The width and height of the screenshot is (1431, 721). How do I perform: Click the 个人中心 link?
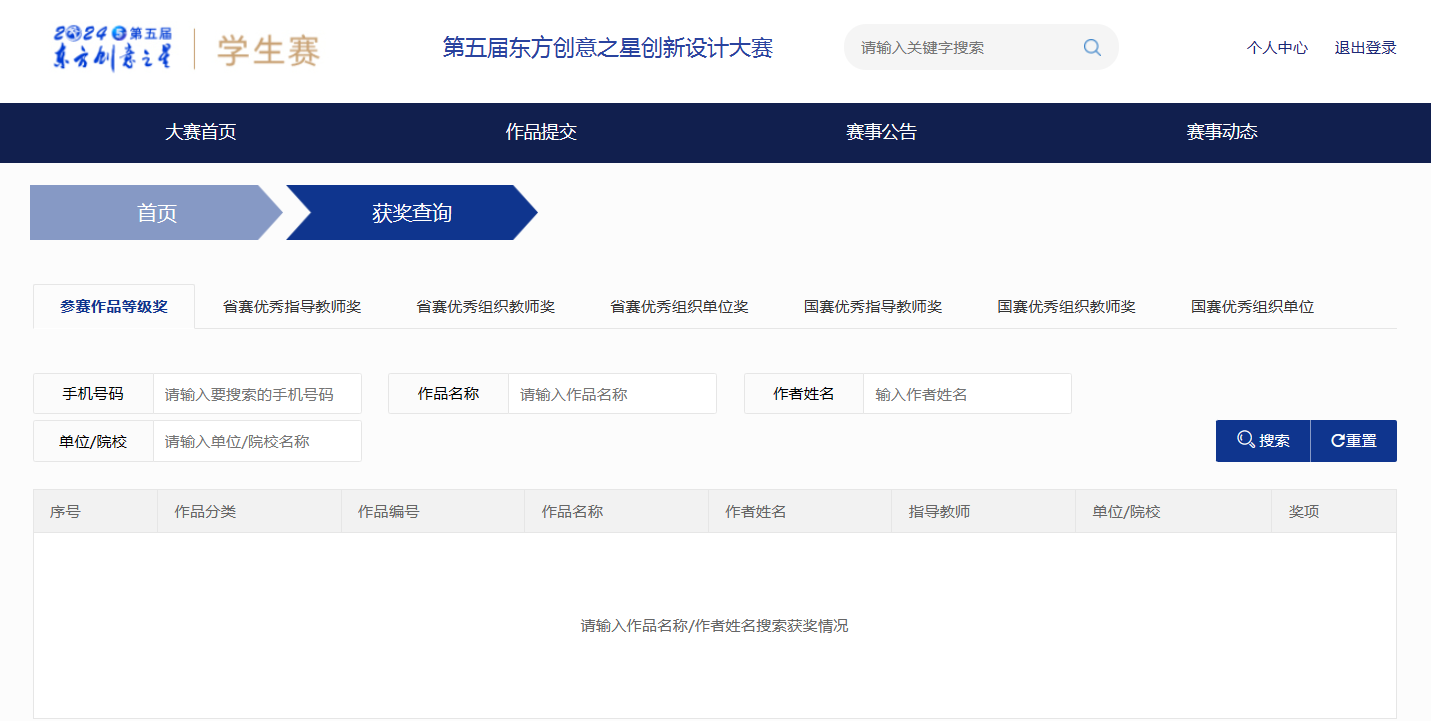pyautogui.click(x=1277, y=48)
